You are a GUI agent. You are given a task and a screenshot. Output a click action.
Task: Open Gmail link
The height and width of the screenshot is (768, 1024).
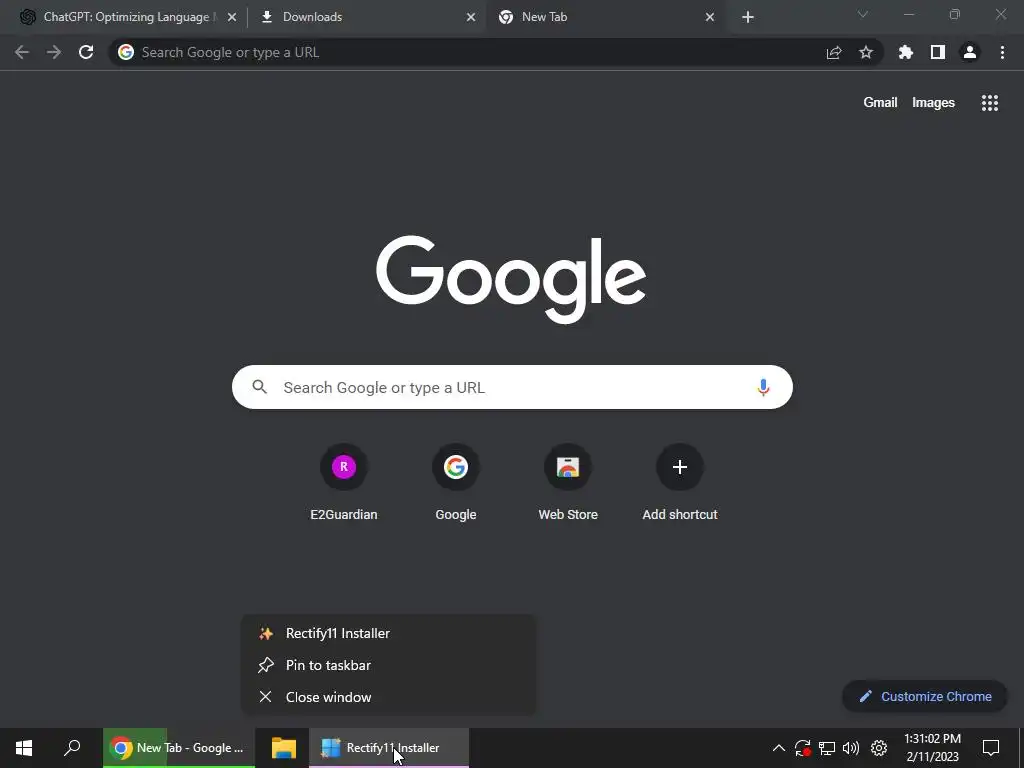pos(880,103)
